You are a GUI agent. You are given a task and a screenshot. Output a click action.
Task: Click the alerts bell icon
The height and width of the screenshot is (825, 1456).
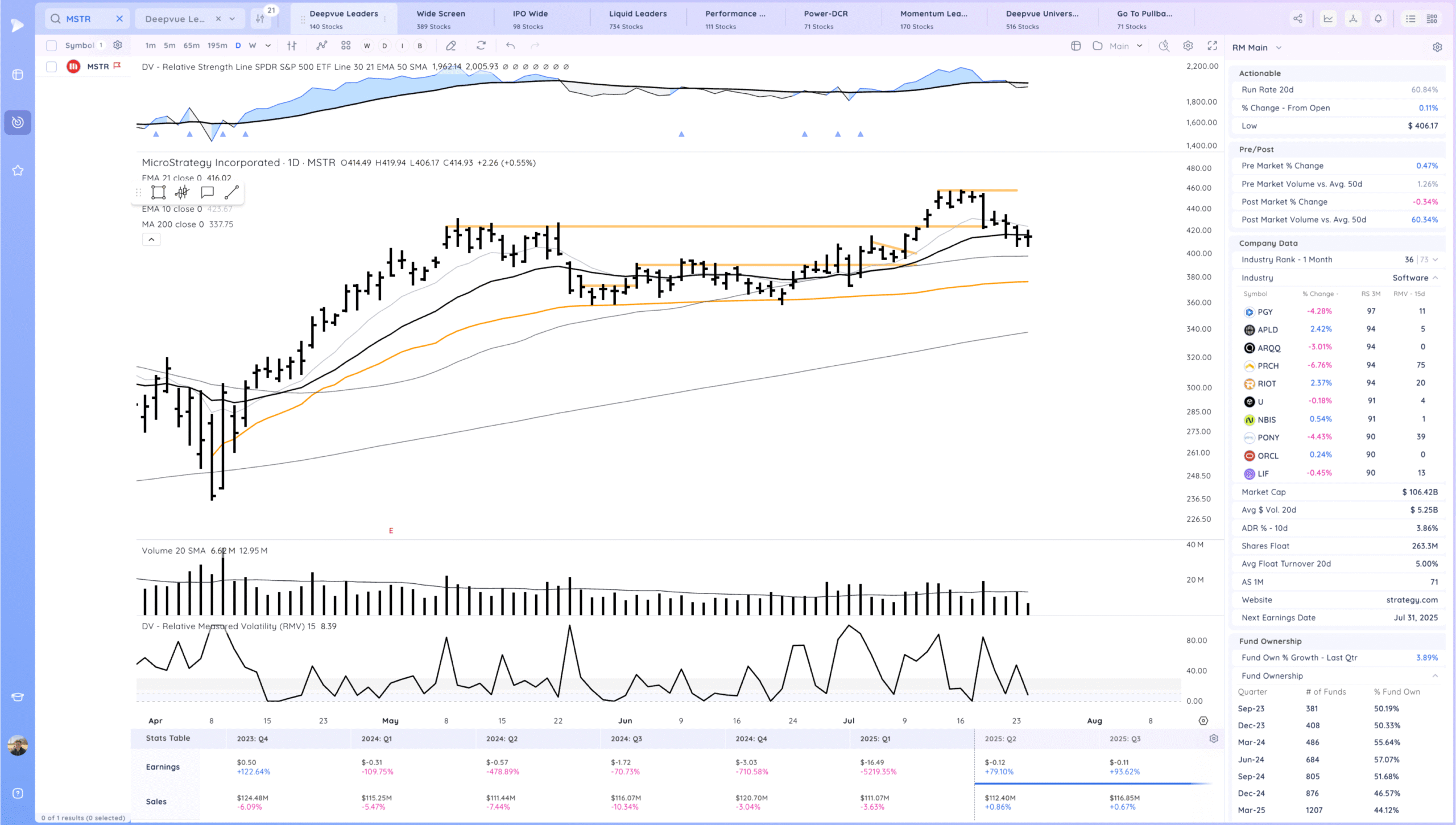(1378, 19)
